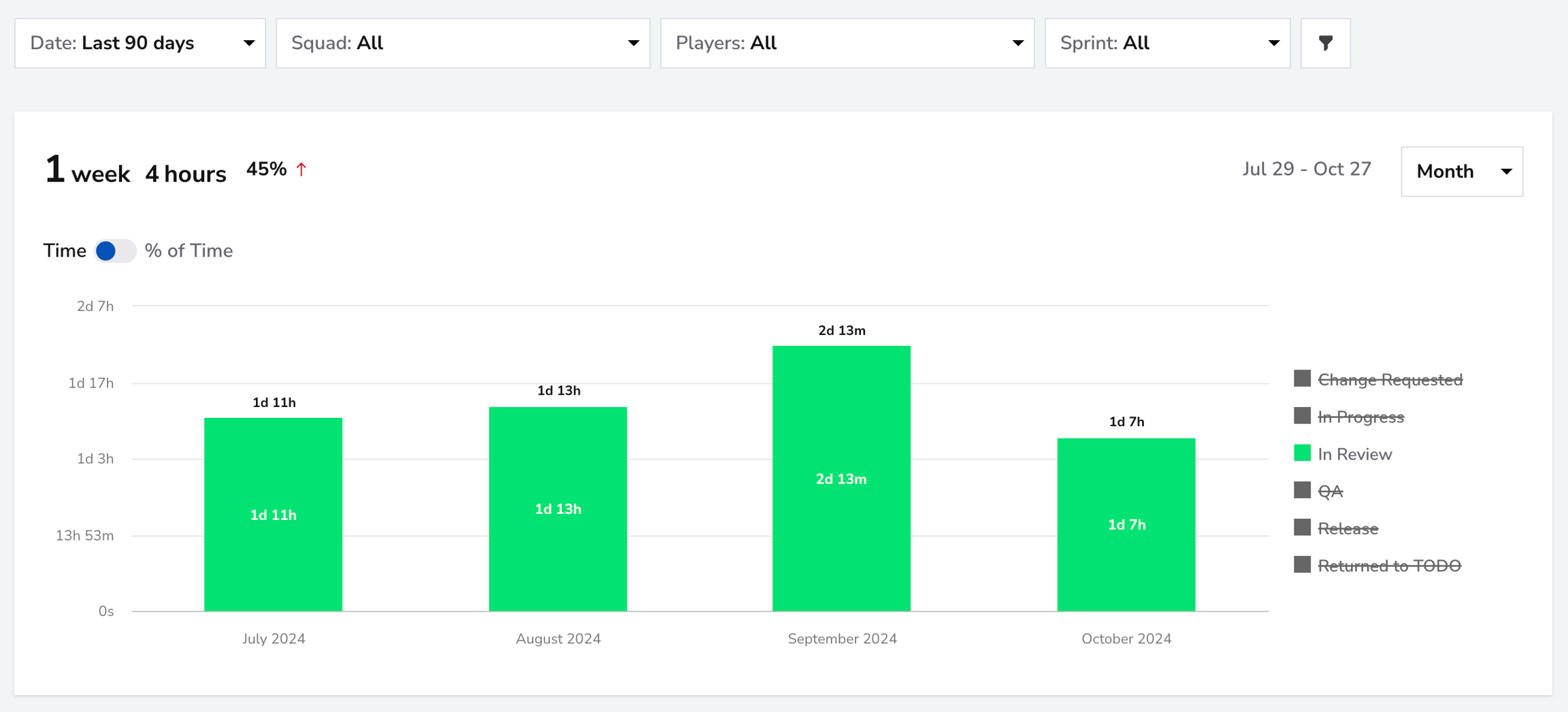
Task: Click the red upward trend arrow
Action: coord(301,169)
